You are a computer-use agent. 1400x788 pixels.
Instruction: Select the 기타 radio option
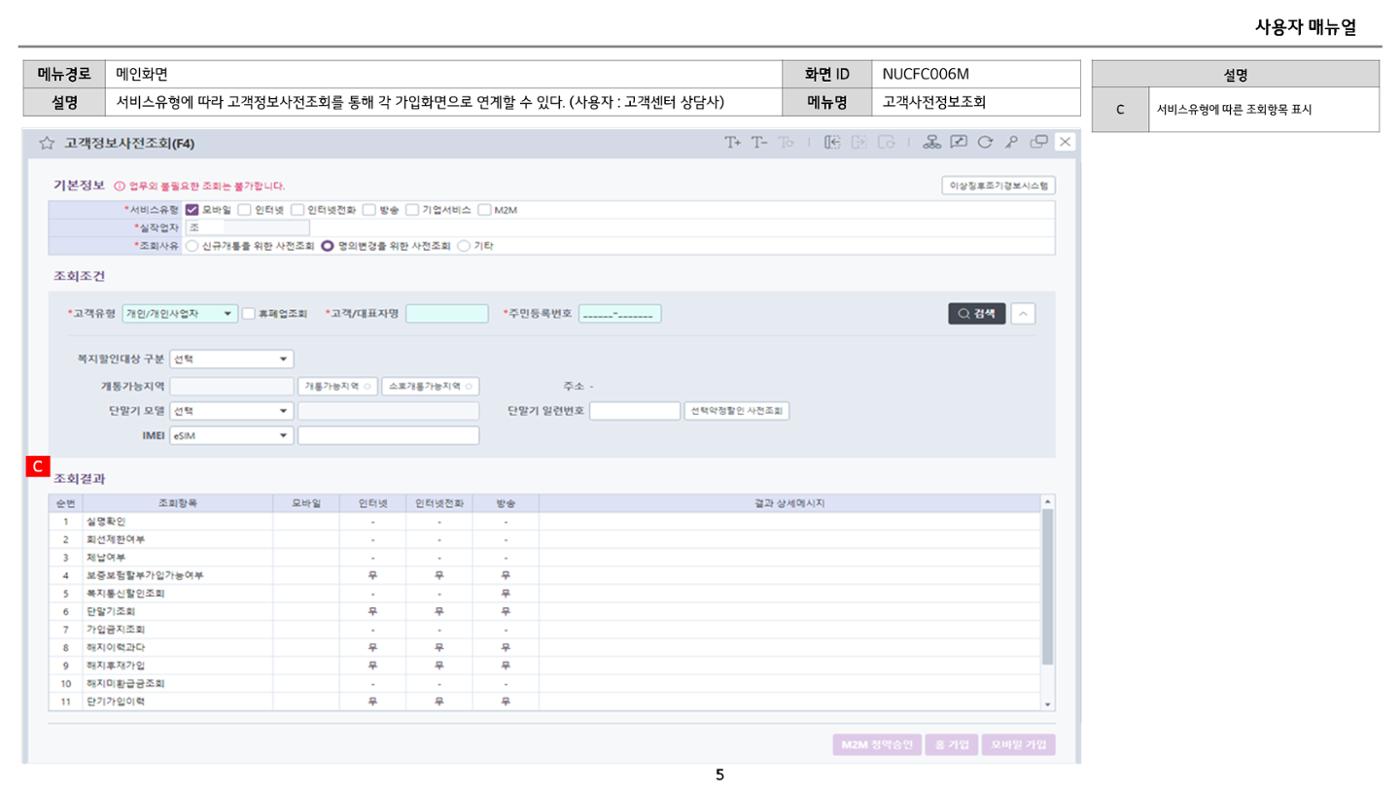[x=463, y=245]
